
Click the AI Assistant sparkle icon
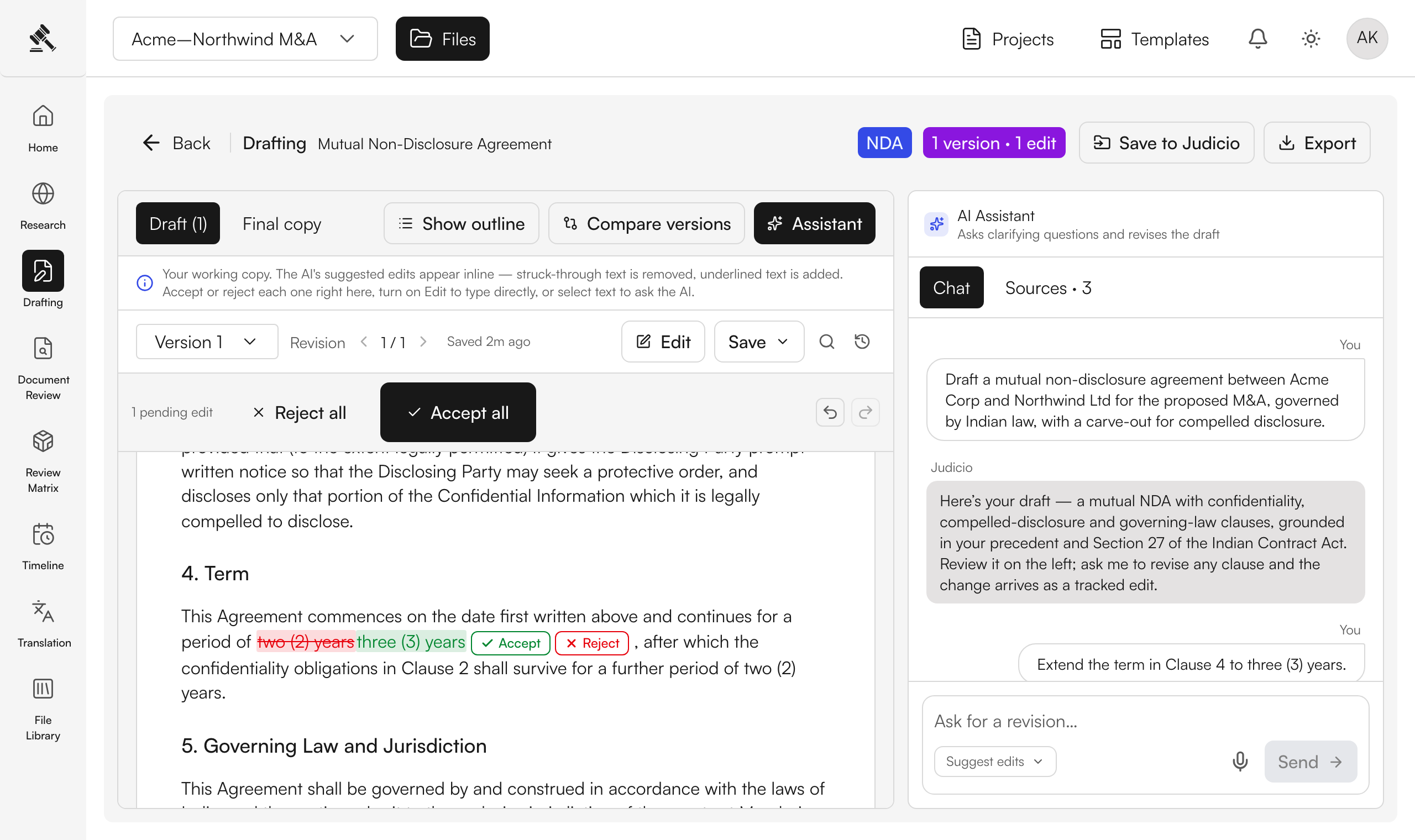(x=936, y=224)
